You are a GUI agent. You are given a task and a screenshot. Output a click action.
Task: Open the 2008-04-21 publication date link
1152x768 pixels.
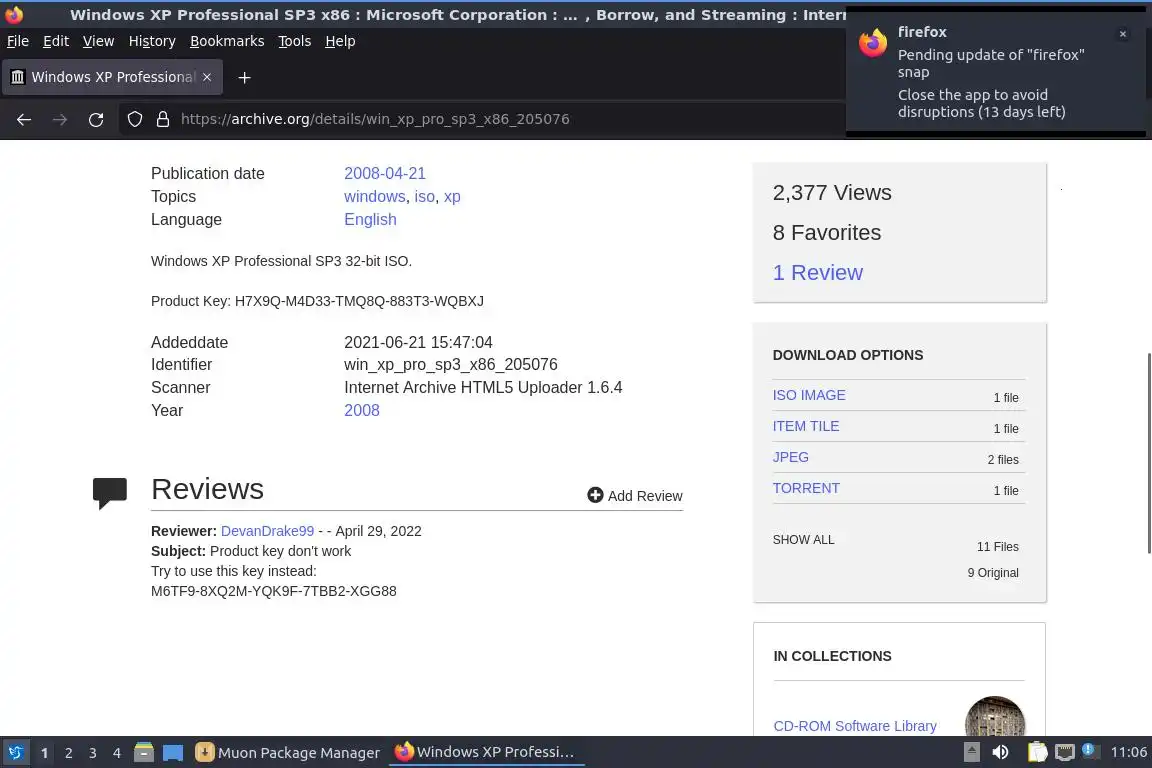[385, 173]
